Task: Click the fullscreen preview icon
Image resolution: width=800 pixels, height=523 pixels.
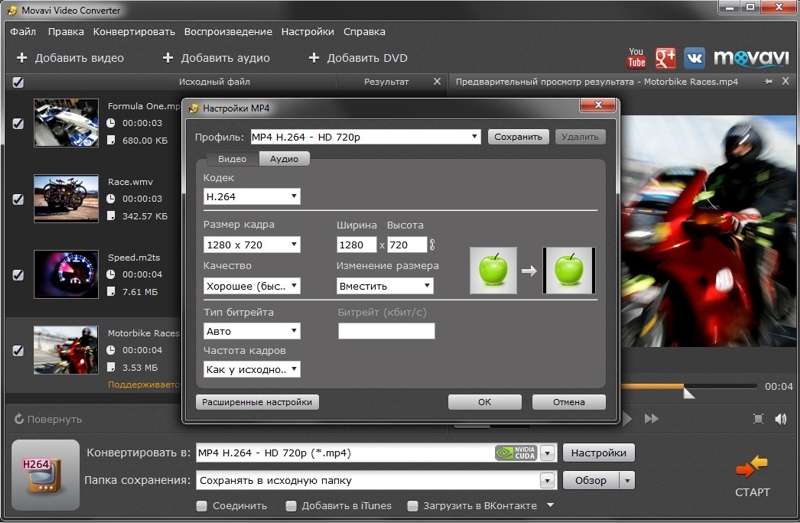Action: pyautogui.click(x=758, y=419)
